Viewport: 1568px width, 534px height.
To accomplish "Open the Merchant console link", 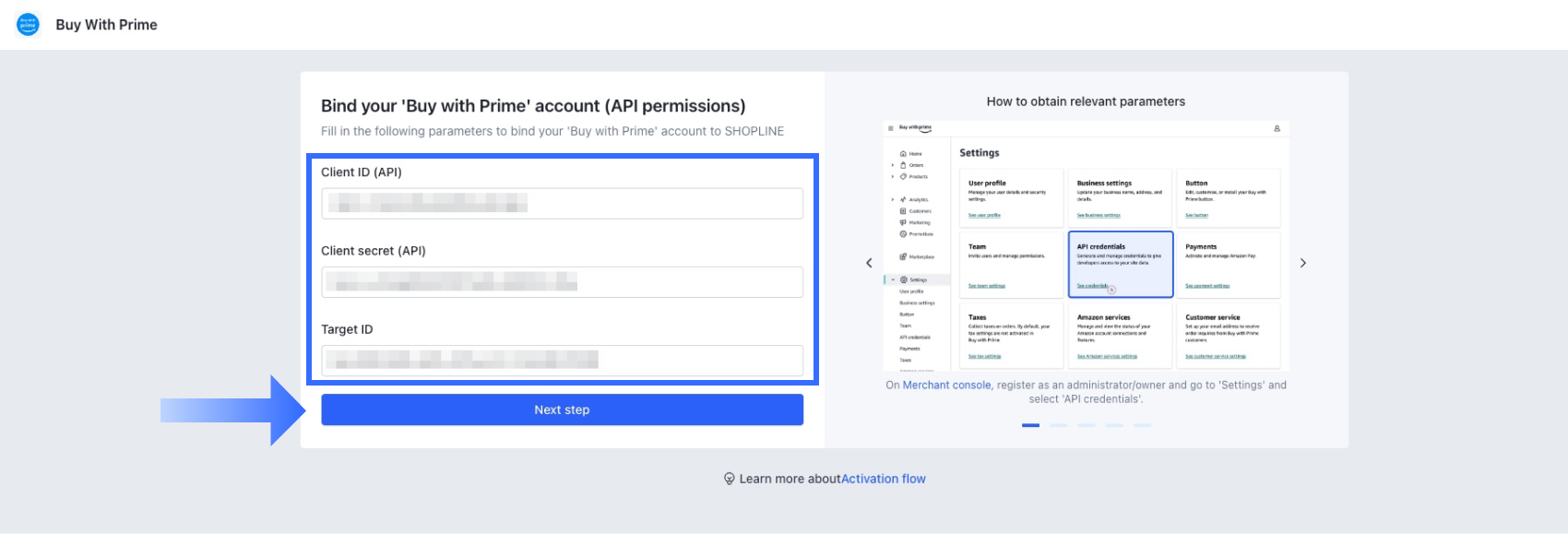I will (x=946, y=386).
